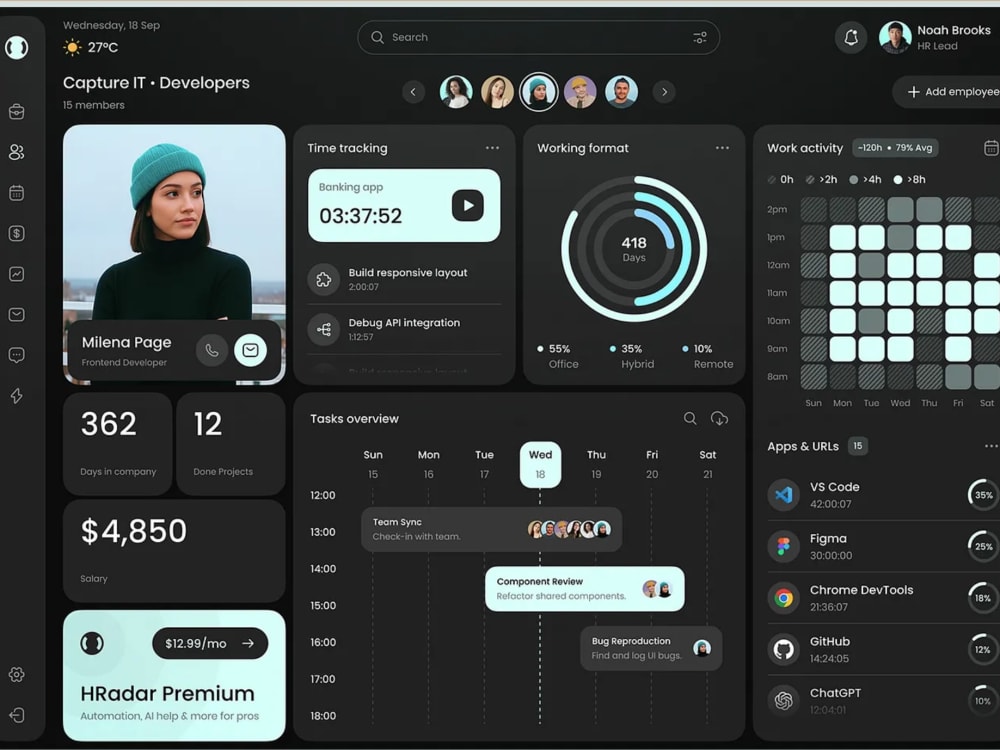The width and height of the screenshot is (1000, 750).
Task: Select Sat 21 in Tasks overview
Action: [x=707, y=464]
